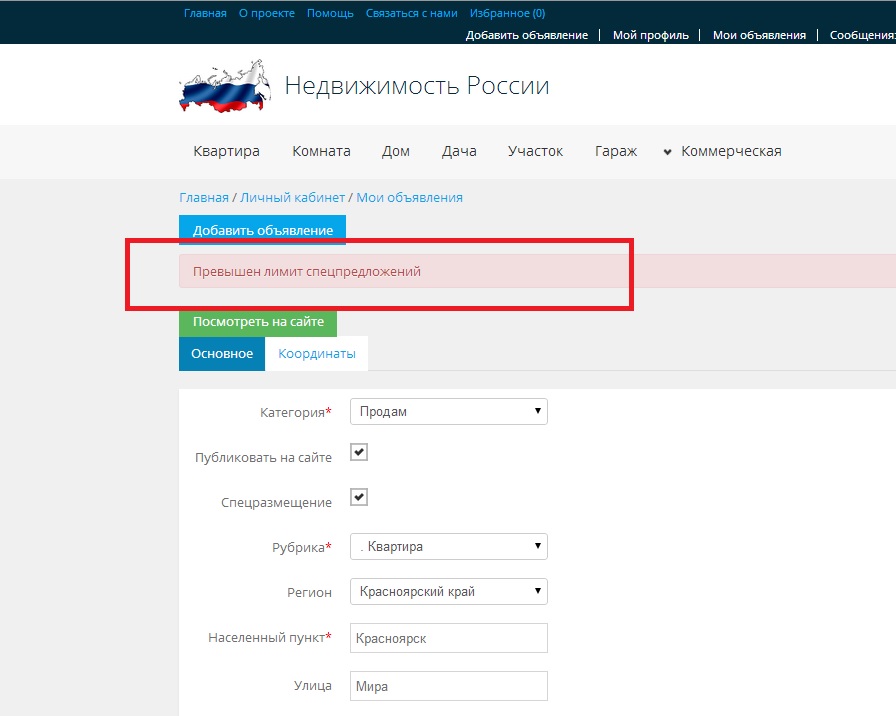The image size is (896, 716).
Task: Open the О проекте link
Action: [x=267, y=13]
